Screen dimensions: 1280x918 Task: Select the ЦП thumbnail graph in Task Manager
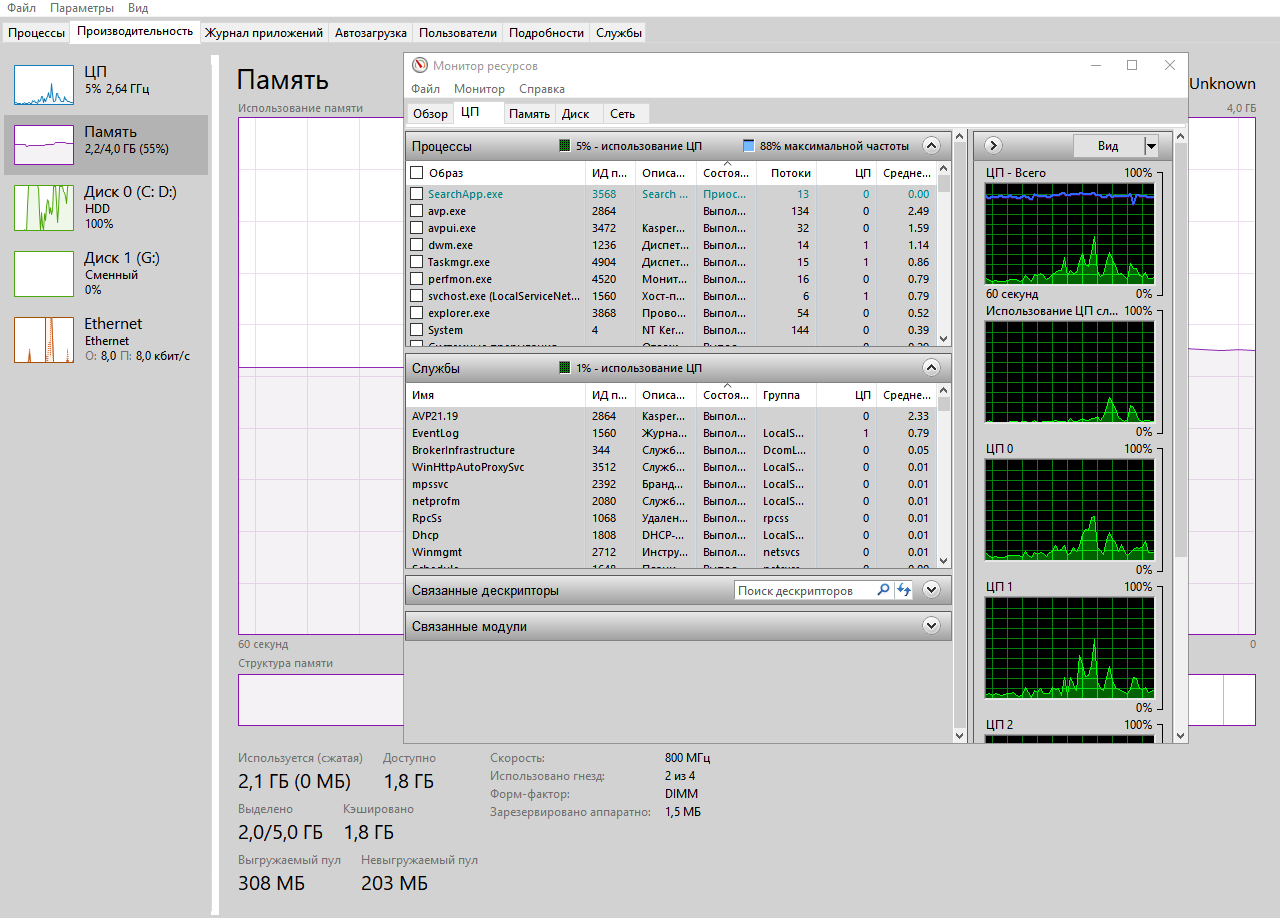[44, 85]
